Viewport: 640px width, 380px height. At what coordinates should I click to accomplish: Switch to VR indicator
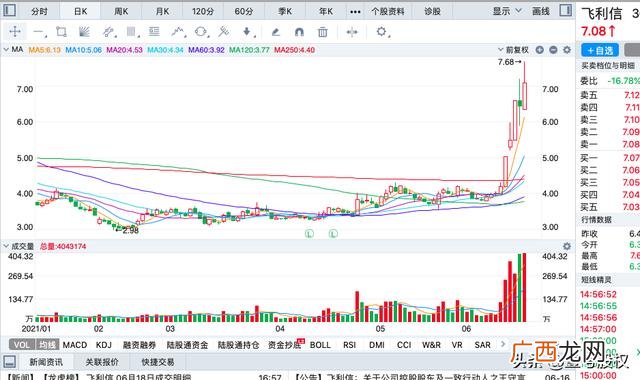pos(457,345)
